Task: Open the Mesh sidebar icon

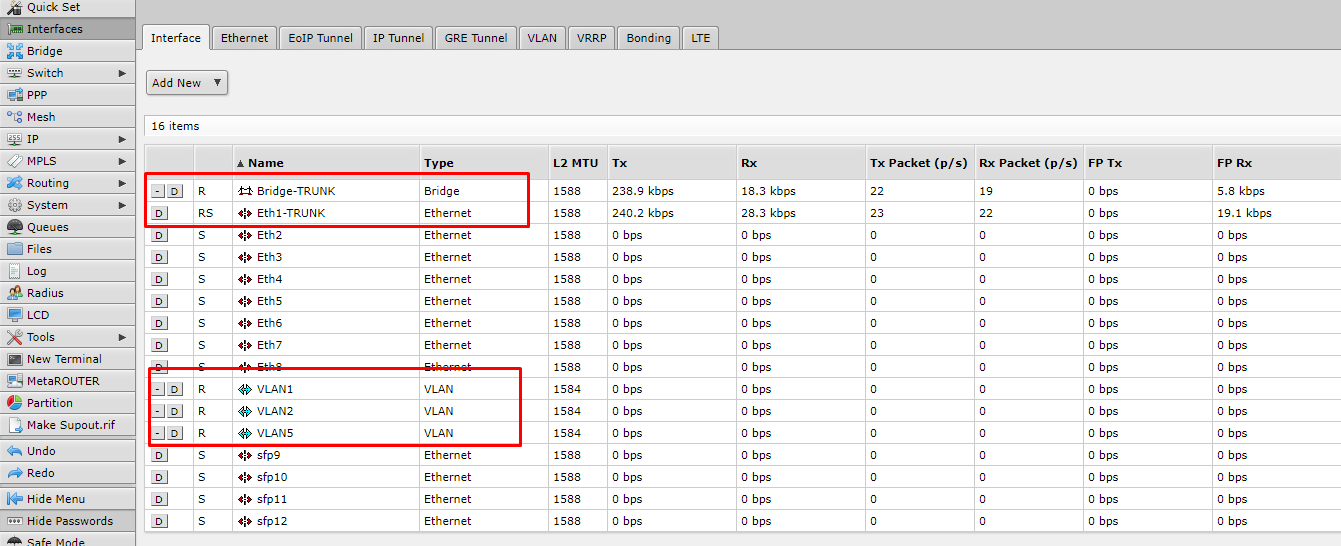Action: 15,117
